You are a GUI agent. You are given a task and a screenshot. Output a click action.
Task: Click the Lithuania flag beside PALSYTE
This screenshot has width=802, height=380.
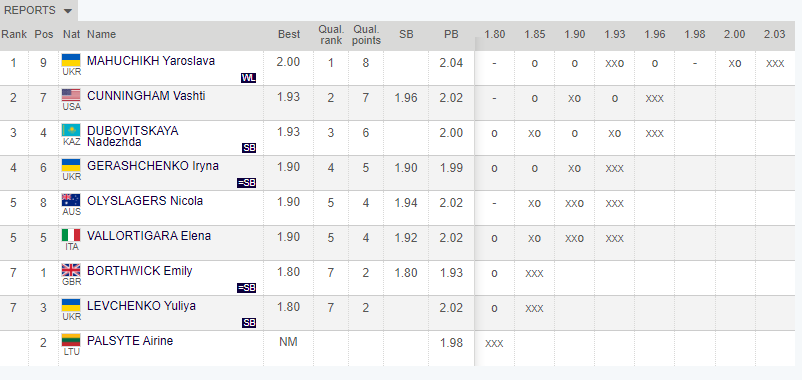71,340
